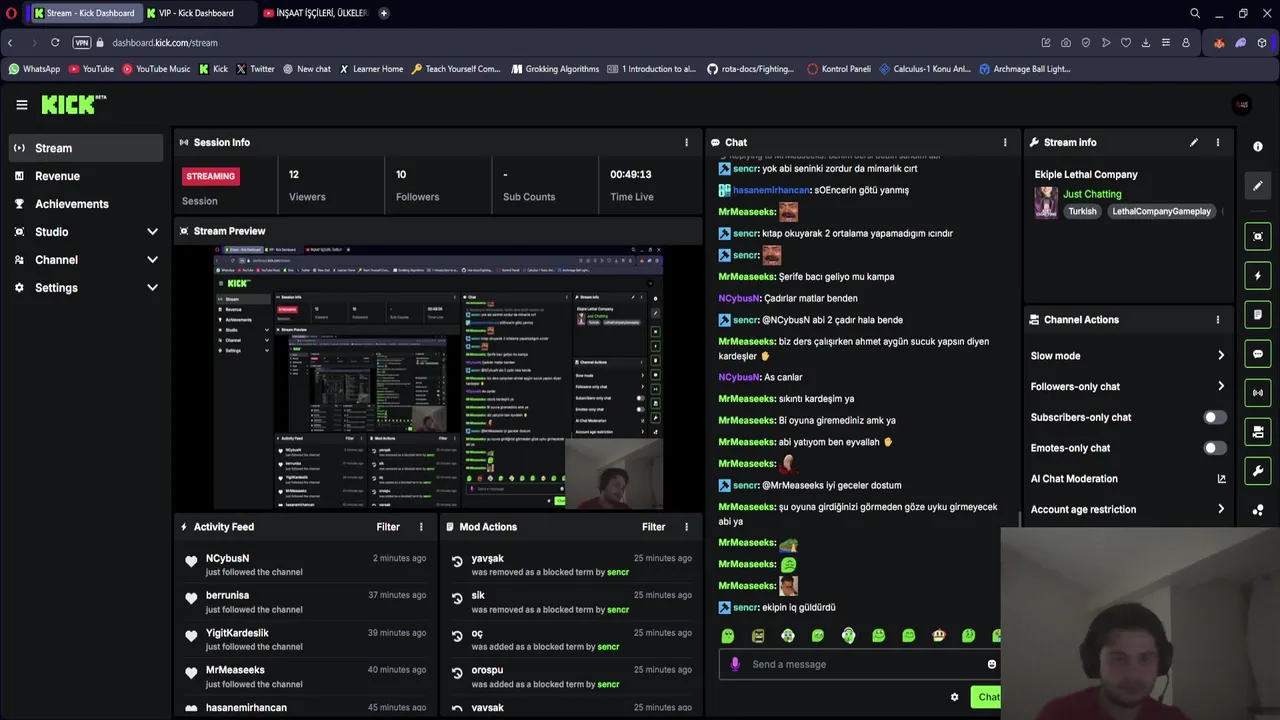Open the Channel Actions three-dot menu
1280x720 pixels.
click(1217, 320)
